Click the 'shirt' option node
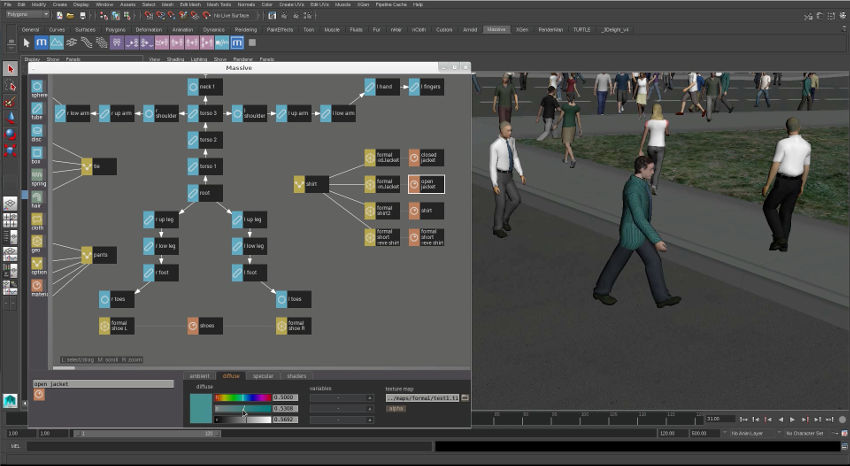Screen dimensions: 850x466 309,184
